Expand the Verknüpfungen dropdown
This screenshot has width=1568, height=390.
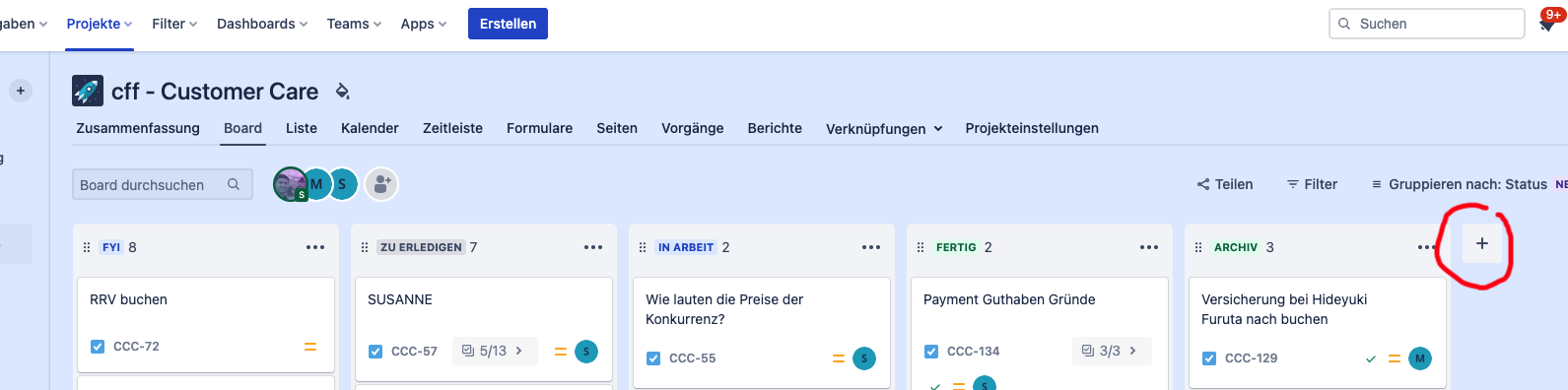[x=884, y=129]
